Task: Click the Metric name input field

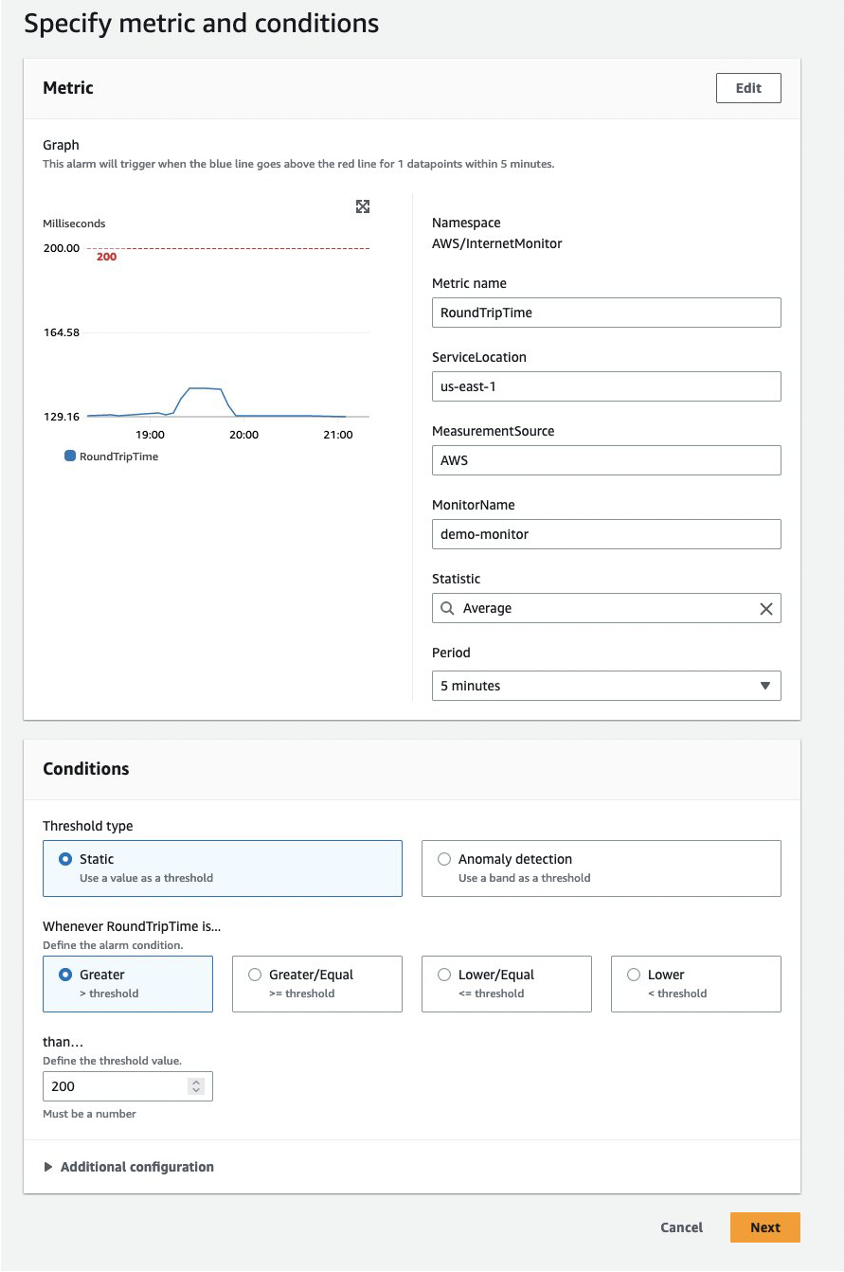Action: click(x=606, y=313)
